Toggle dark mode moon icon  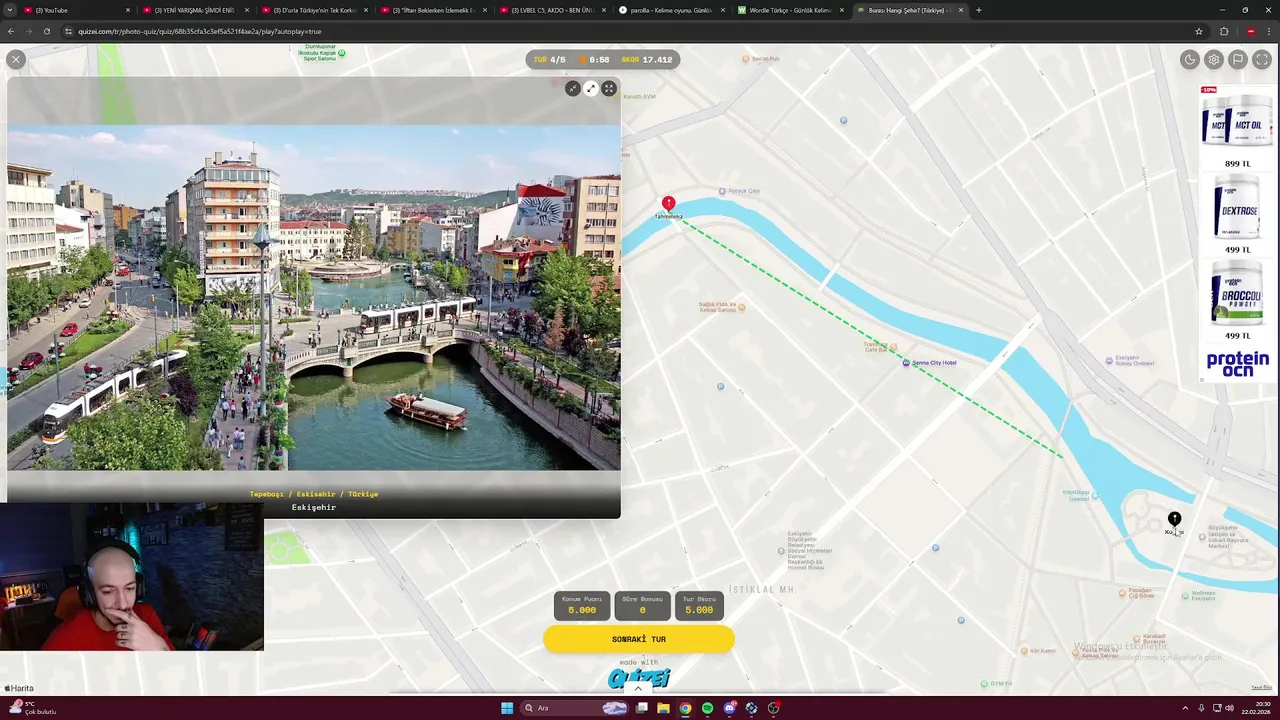pyautogui.click(x=1190, y=60)
